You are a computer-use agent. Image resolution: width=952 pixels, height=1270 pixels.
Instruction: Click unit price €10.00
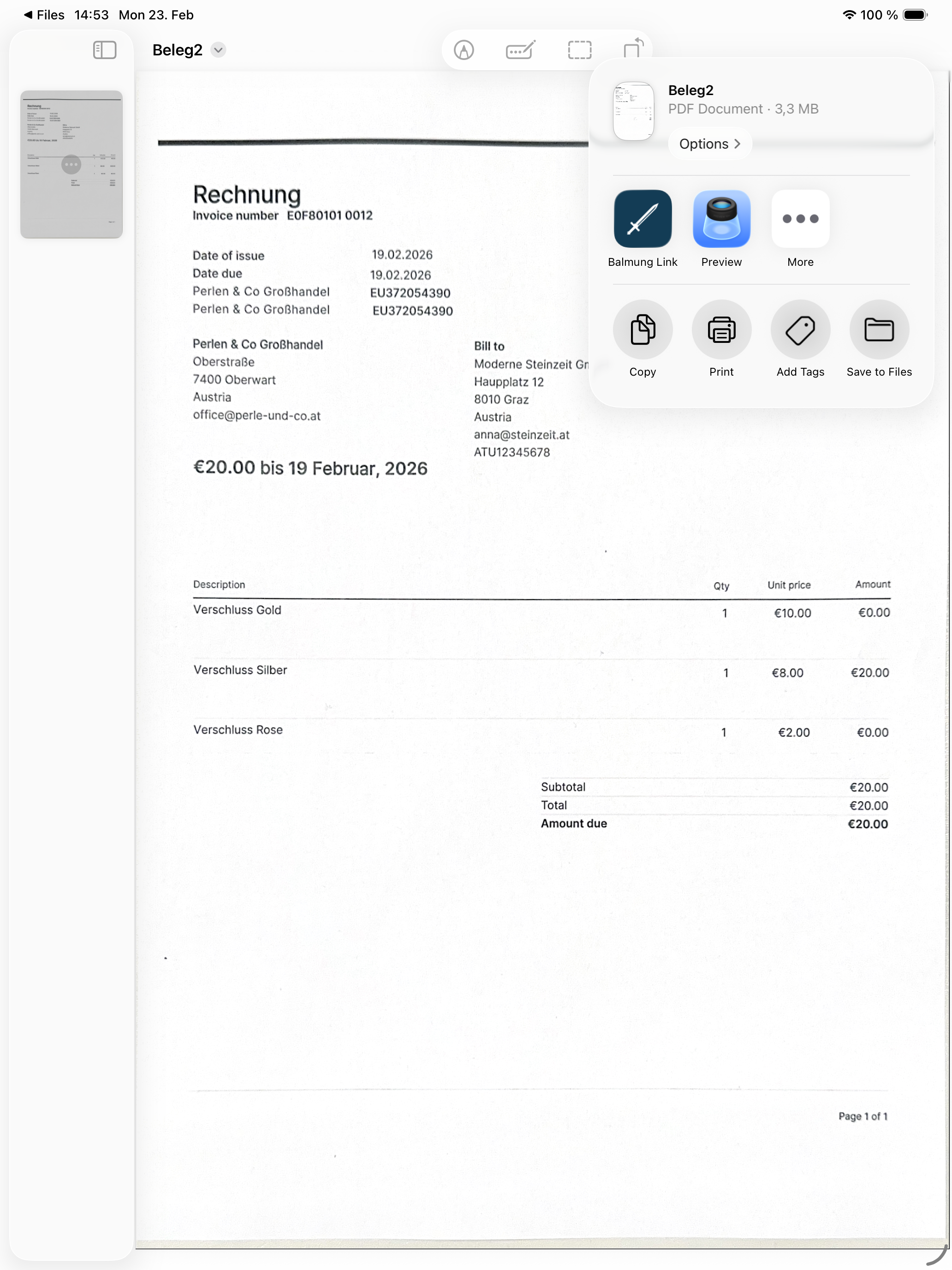coord(792,613)
